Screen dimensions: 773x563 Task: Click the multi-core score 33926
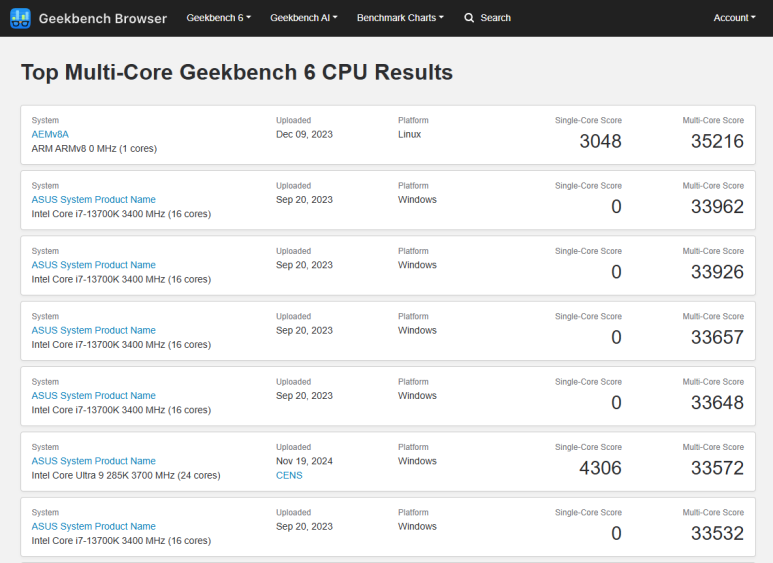(717, 272)
